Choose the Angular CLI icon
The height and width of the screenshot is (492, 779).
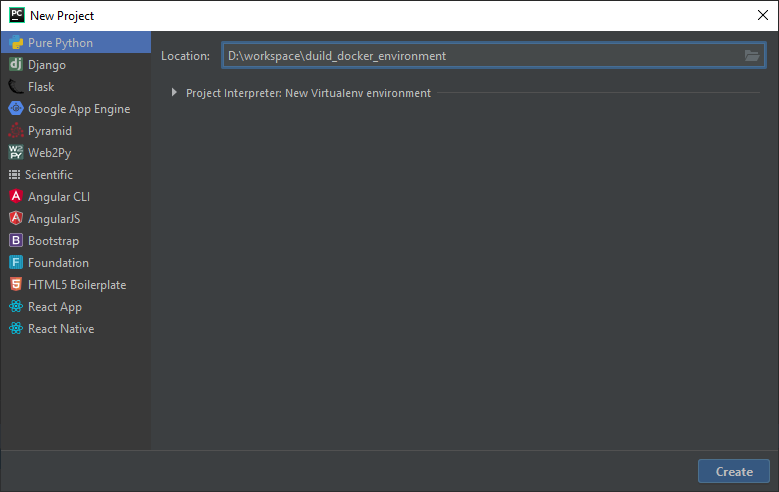tap(16, 196)
